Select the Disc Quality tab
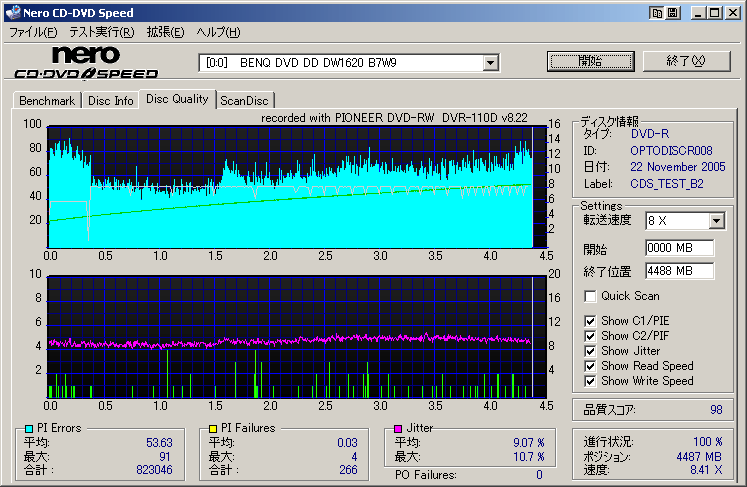The width and height of the screenshot is (747, 487). (177, 99)
